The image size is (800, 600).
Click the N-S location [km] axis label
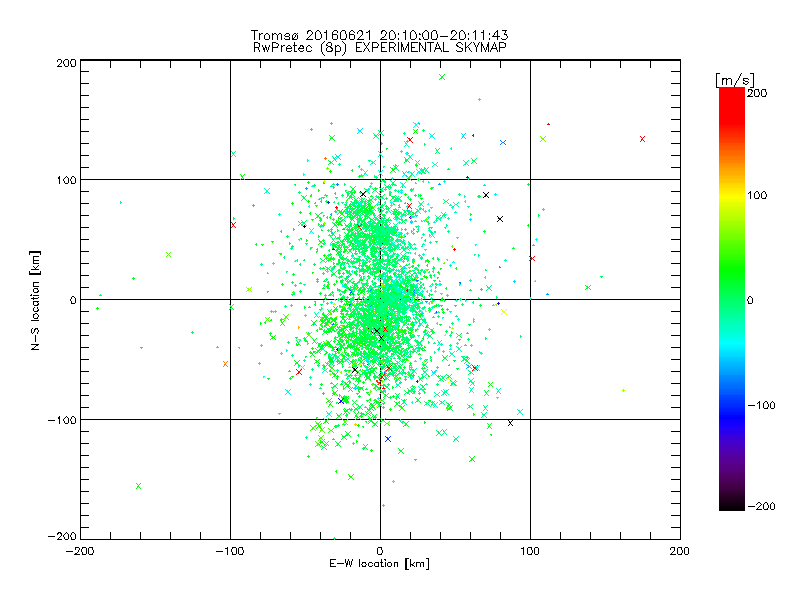pos(35,300)
